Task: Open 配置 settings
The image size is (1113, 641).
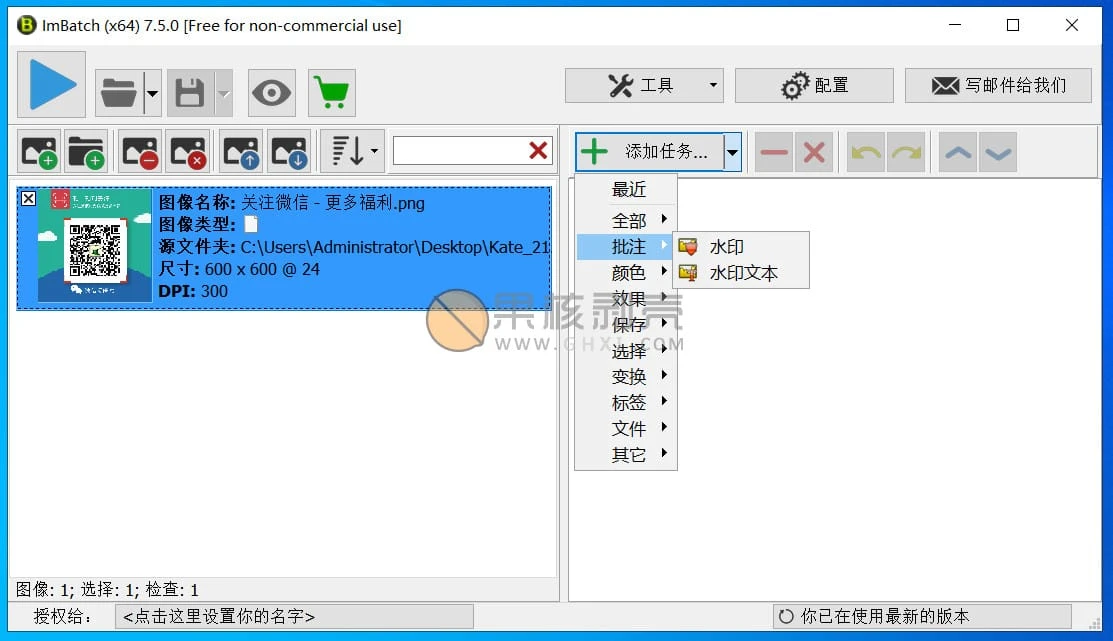Action: coord(814,86)
